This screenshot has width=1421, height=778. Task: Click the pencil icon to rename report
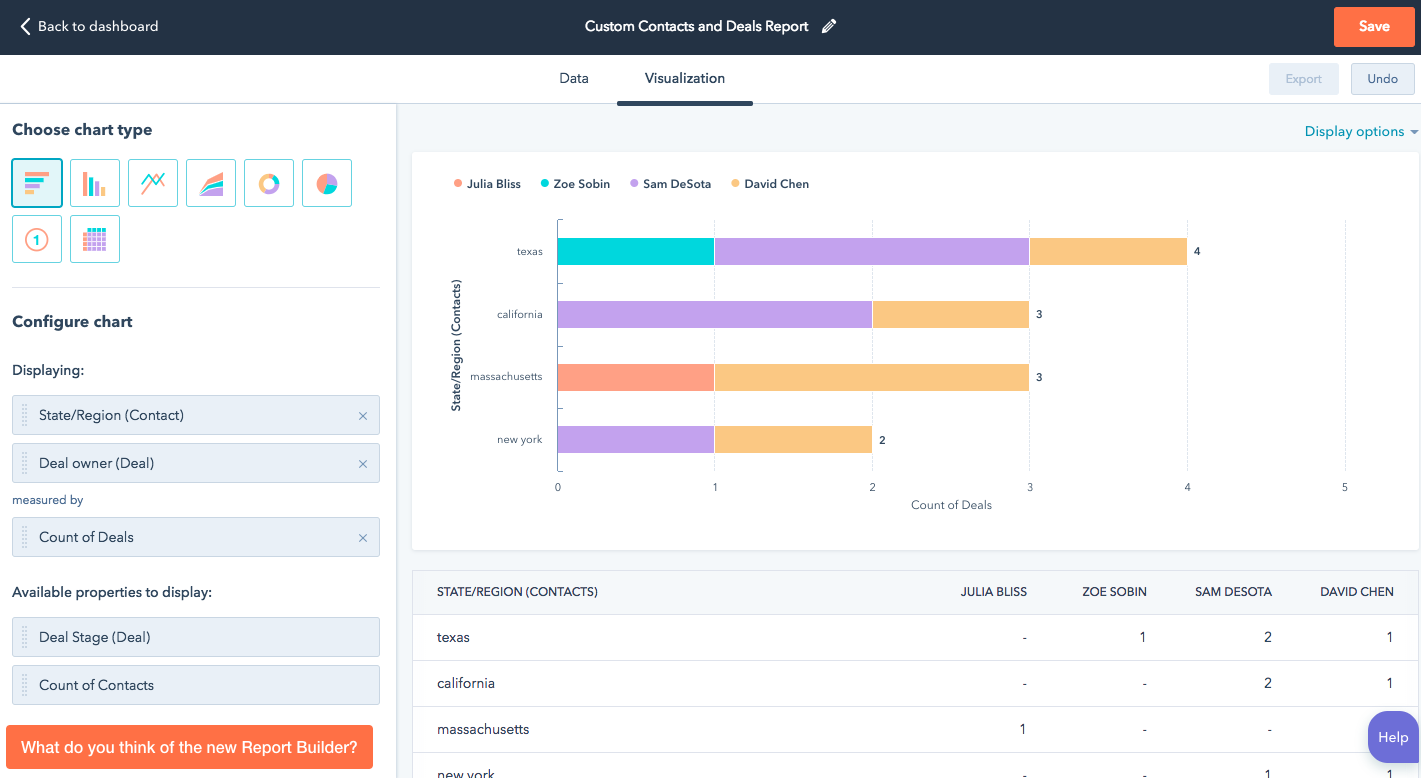(x=828, y=27)
